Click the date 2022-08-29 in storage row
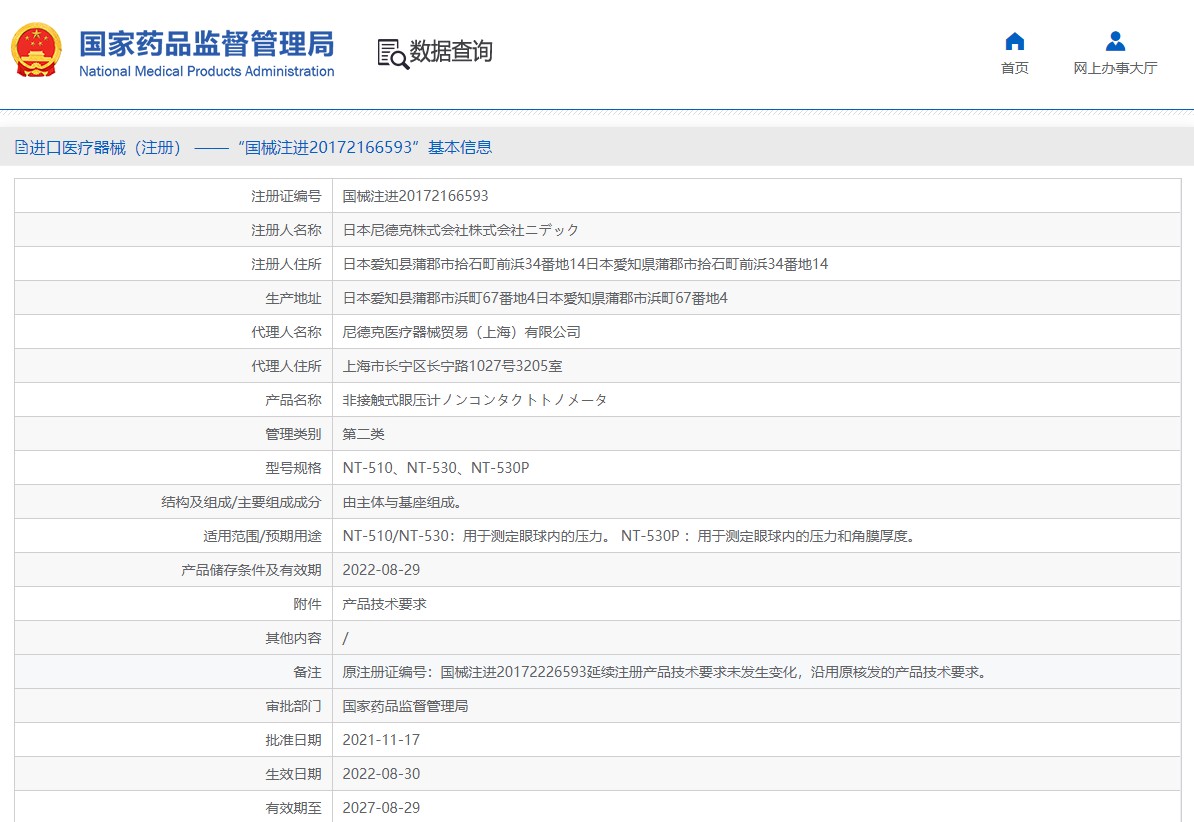The height and width of the screenshot is (822, 1194). (x=381, y=570)
